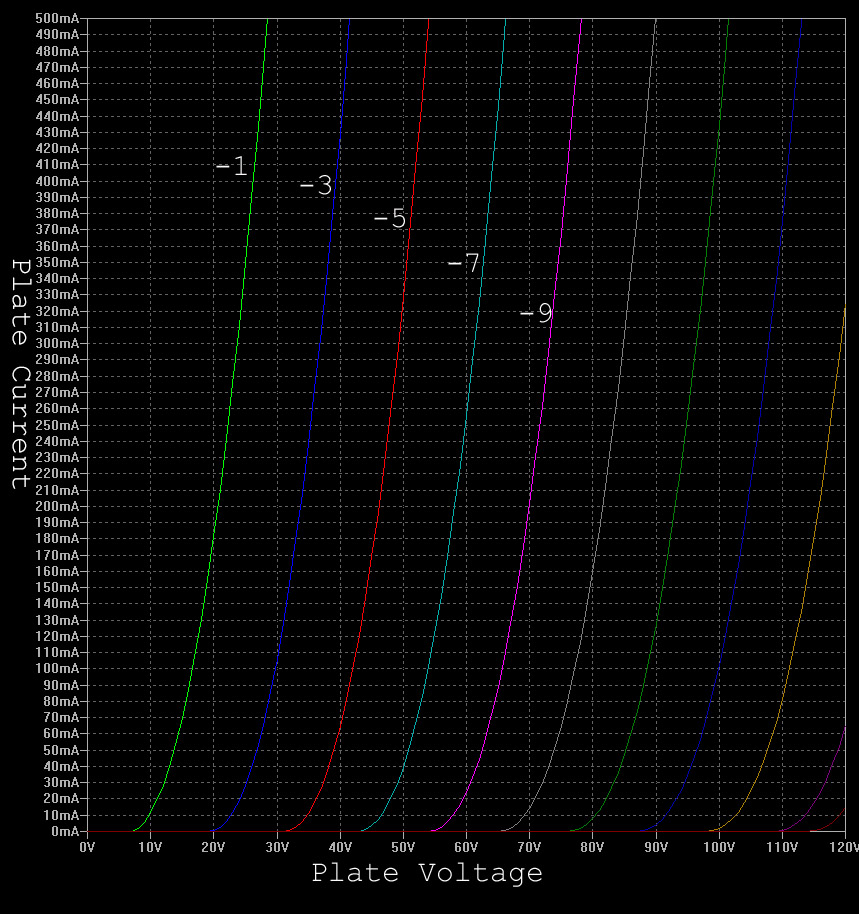The image size is (859, 914).
Task: Click the 110V x-axis tick label
Action: point(782,847)
